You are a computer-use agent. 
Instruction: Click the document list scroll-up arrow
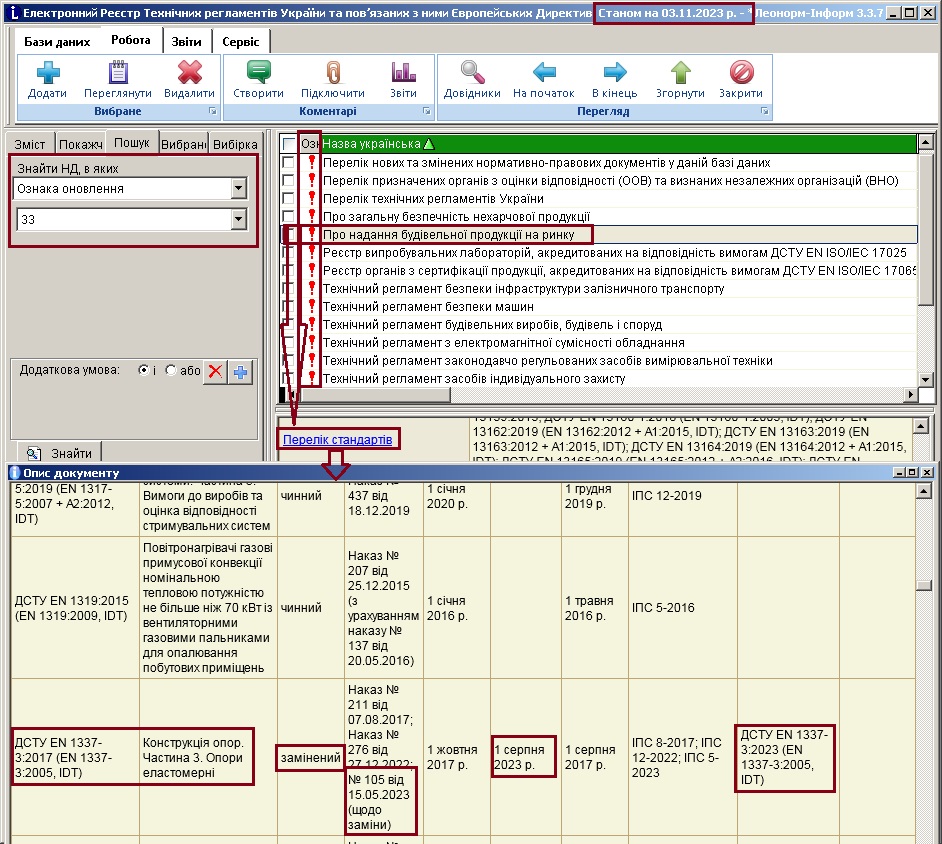926,142
